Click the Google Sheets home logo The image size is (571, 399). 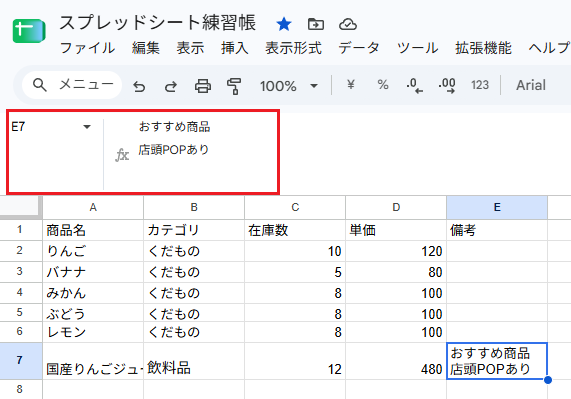point(29,31)
